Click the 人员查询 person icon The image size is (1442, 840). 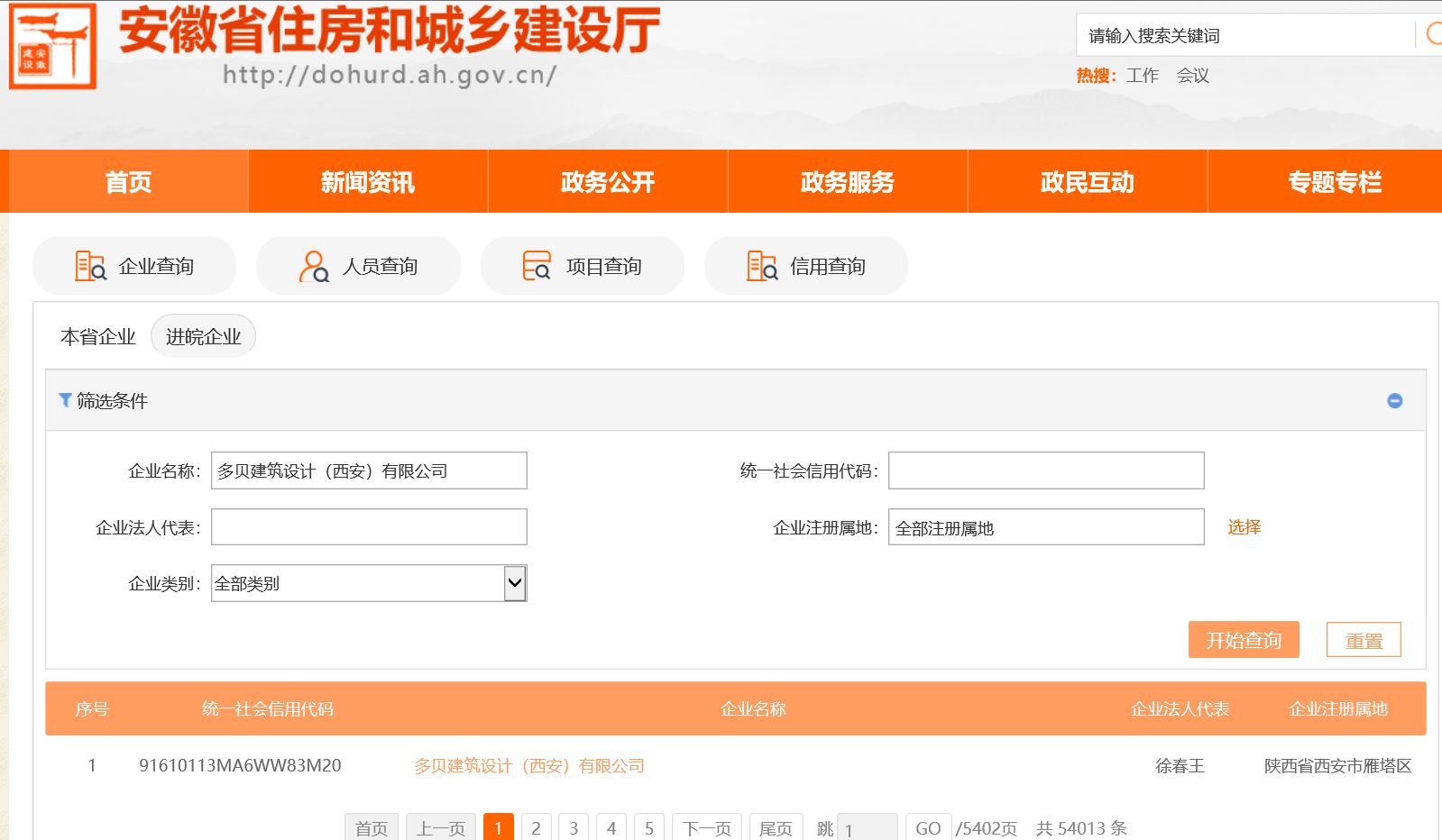coord(314,266)
